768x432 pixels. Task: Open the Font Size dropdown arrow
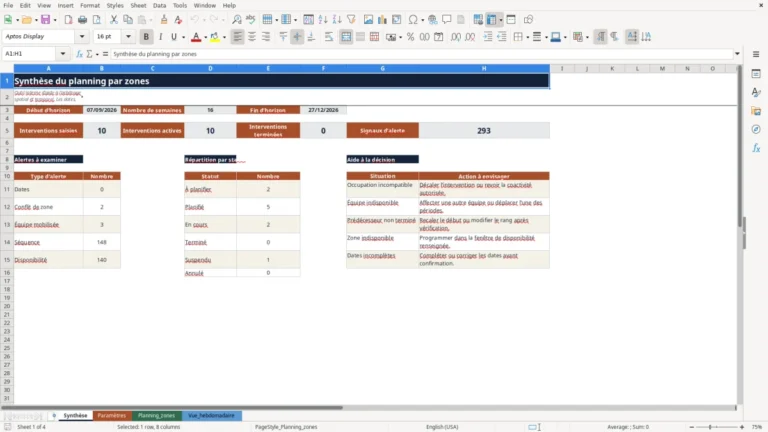tap(128, 36)
